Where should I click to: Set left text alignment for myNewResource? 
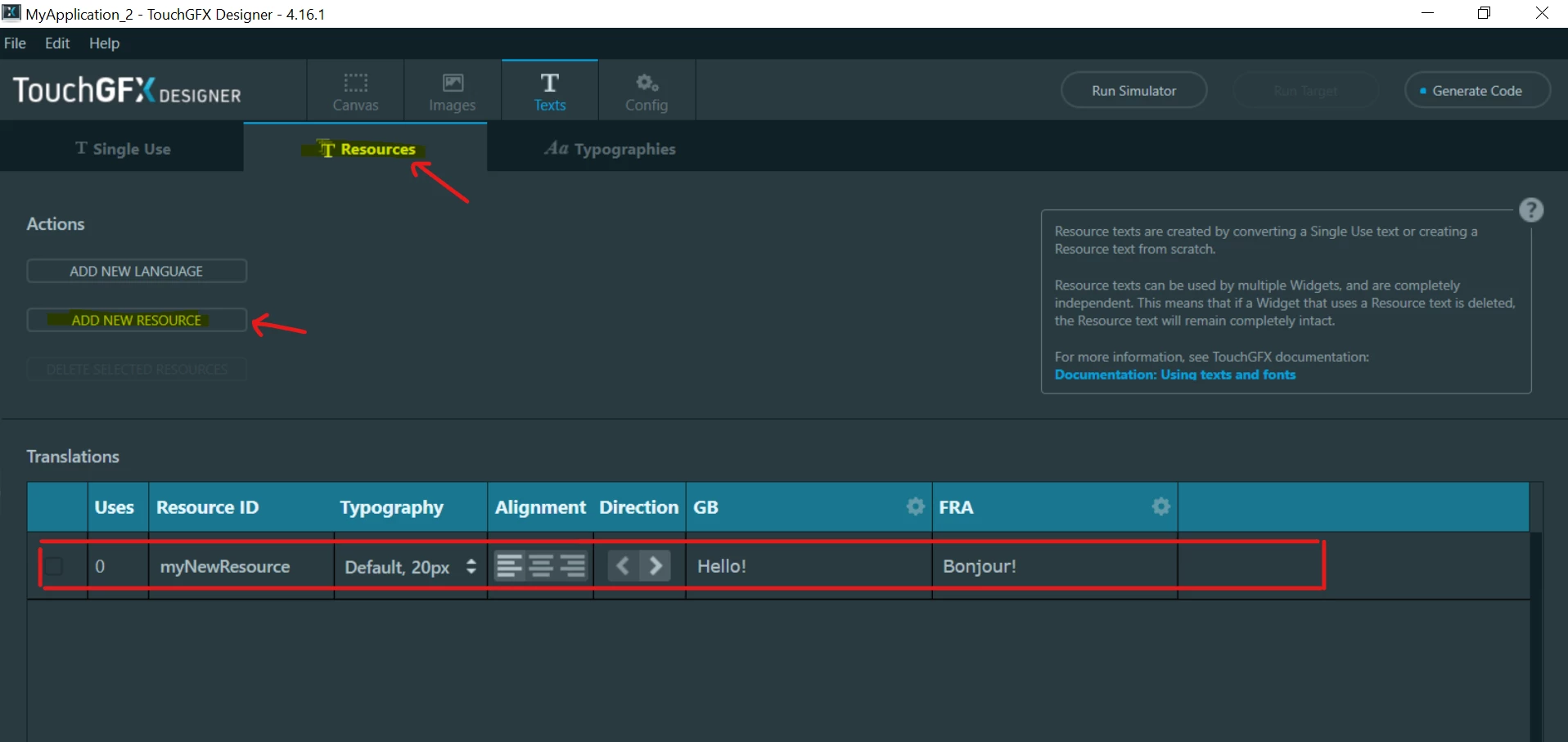pyautogui.click(x=509, y=566)
